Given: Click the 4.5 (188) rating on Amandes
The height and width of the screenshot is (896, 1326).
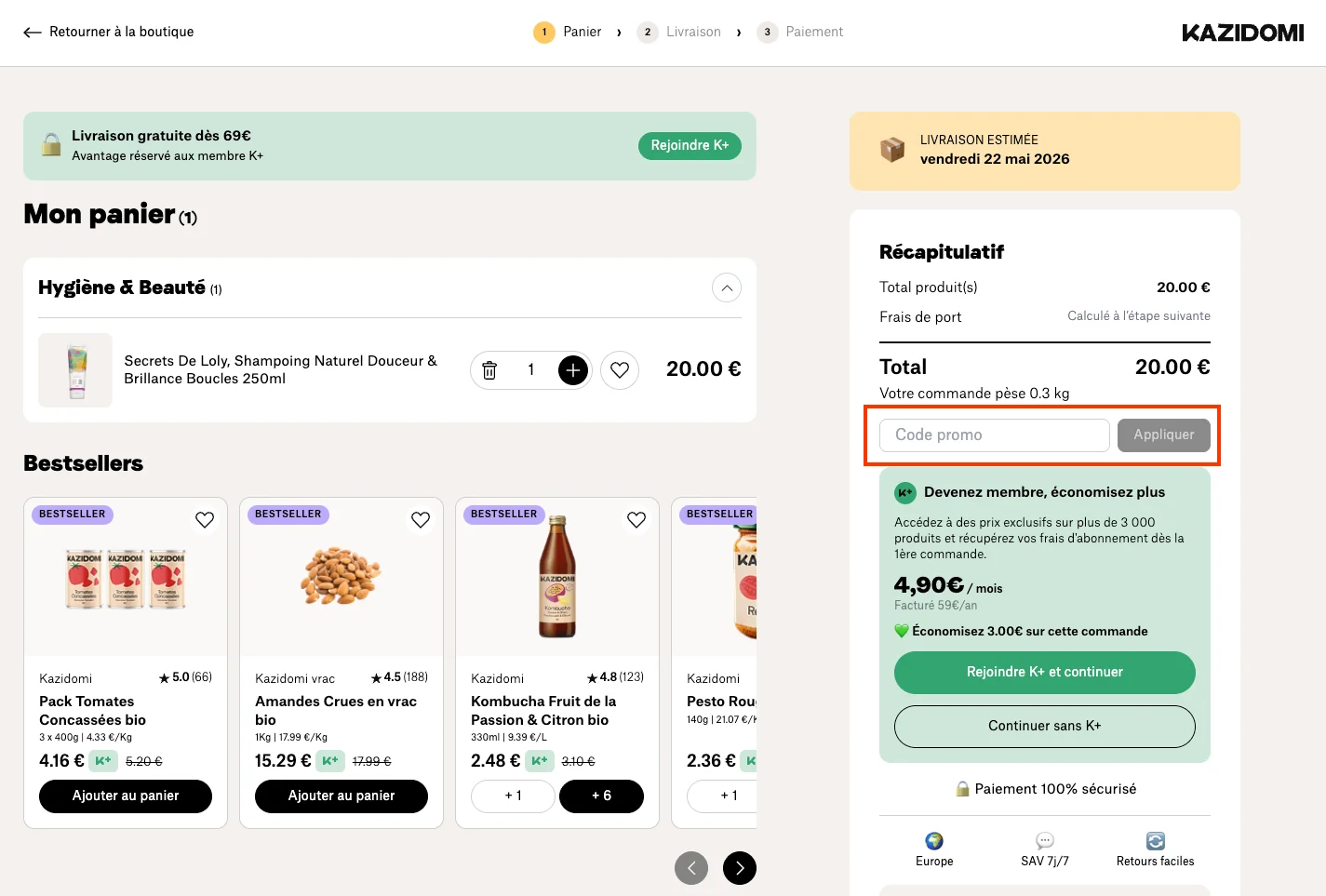Looking at the screenshot, I should pos(399,677).
